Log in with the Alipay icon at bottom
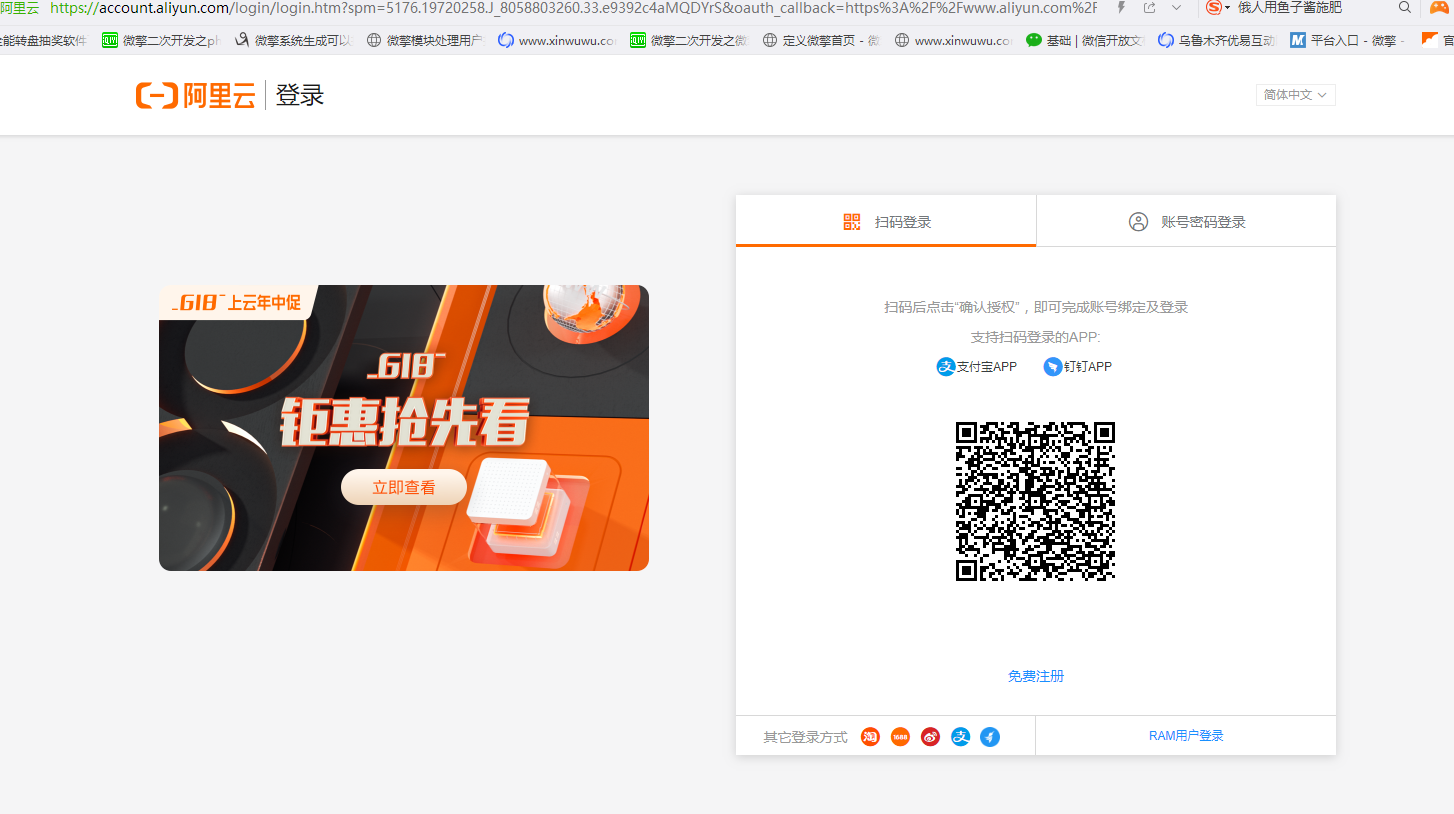This screenshot has width=1454, height=814. [x=960, y=737]
